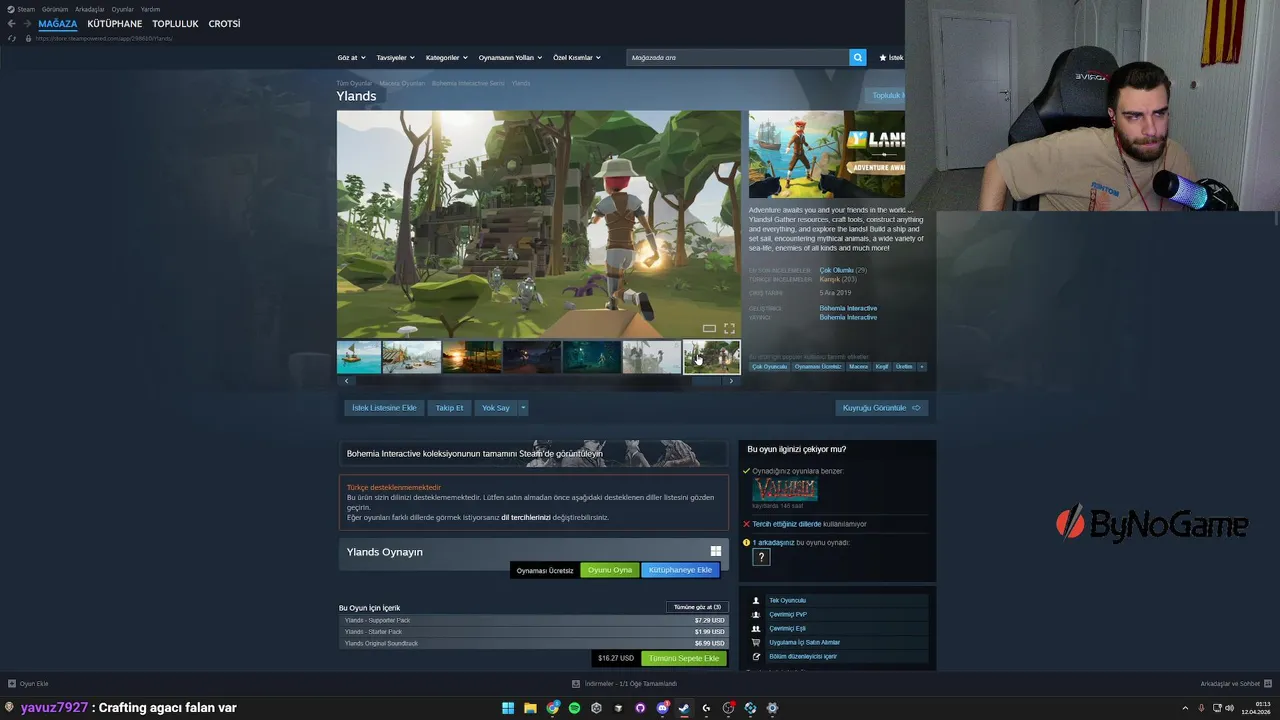
Task: Click the downloads icon in the Steam footer
Action: coord(576,684)
